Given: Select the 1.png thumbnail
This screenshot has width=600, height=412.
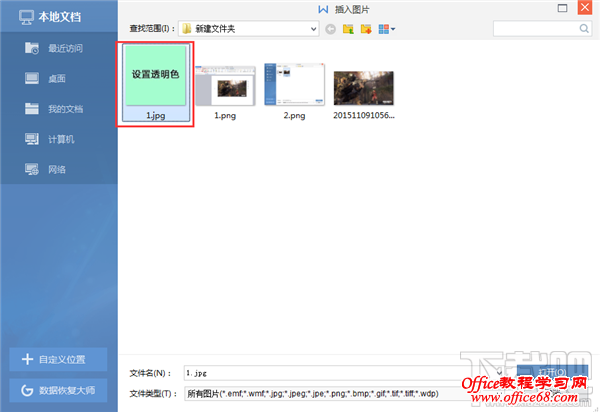Looking at the screenshot, I should (x=225, y=86).
